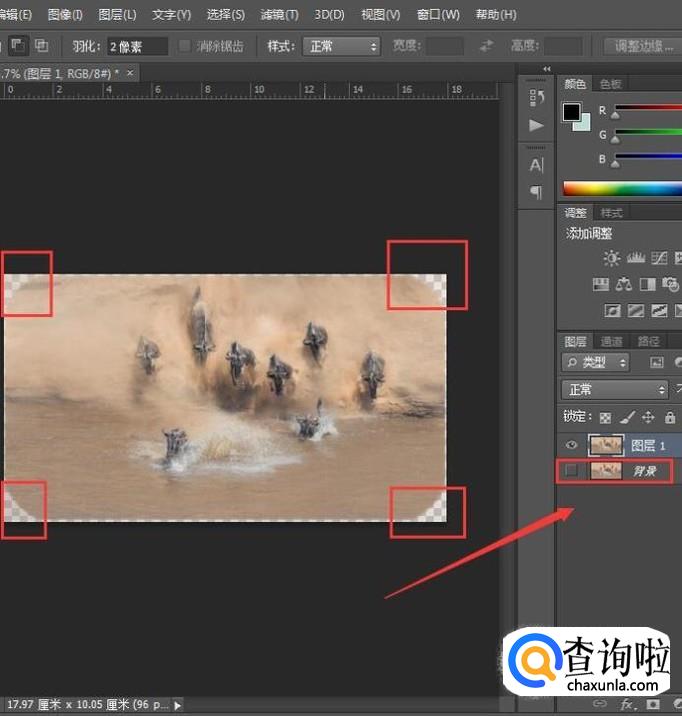
Task: Open the layer filter 类型 dropdown
Action: click(x=596, y=362)
